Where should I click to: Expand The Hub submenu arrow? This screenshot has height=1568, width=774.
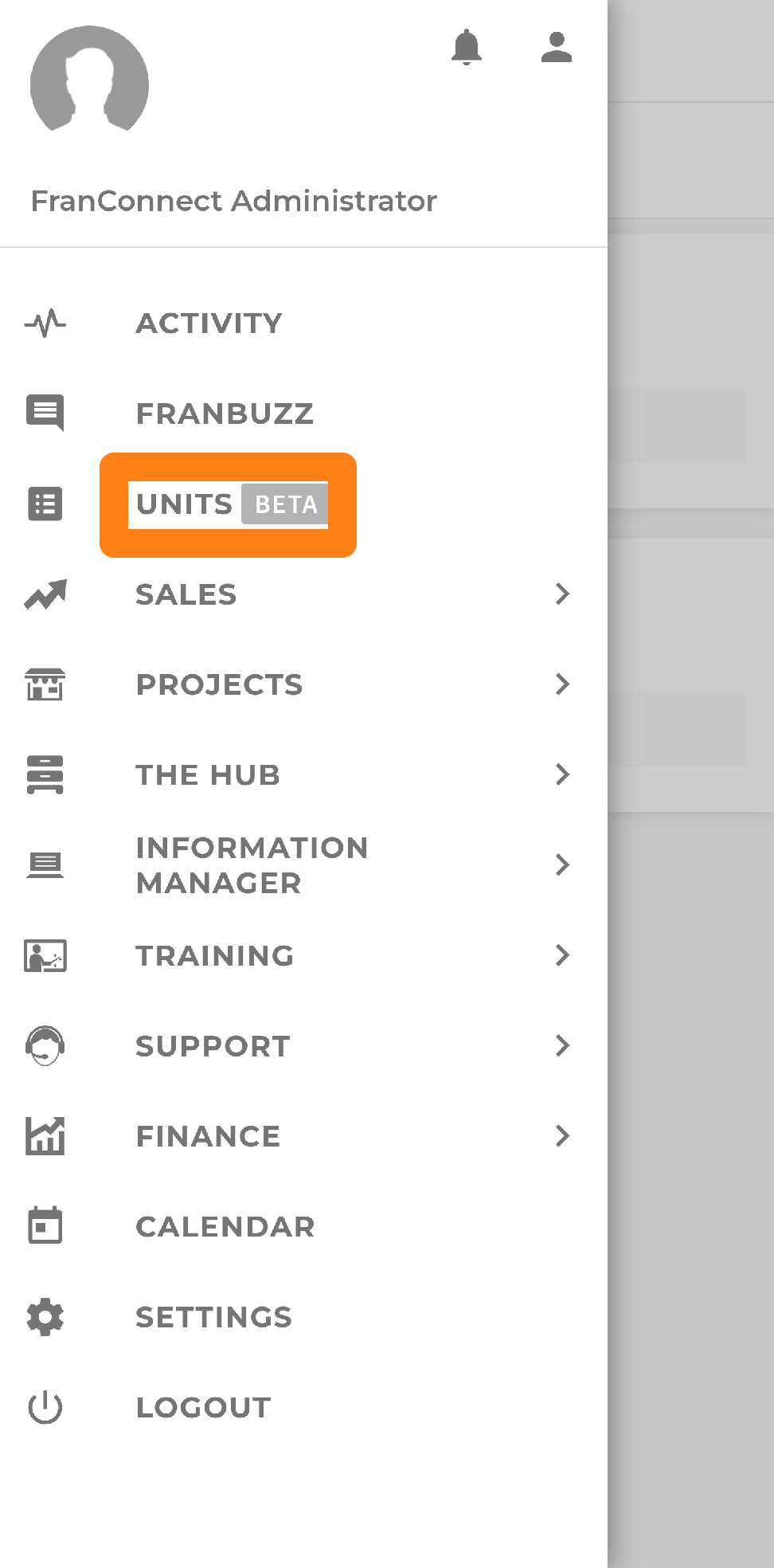pyautogui.click(x=563, y=774)
